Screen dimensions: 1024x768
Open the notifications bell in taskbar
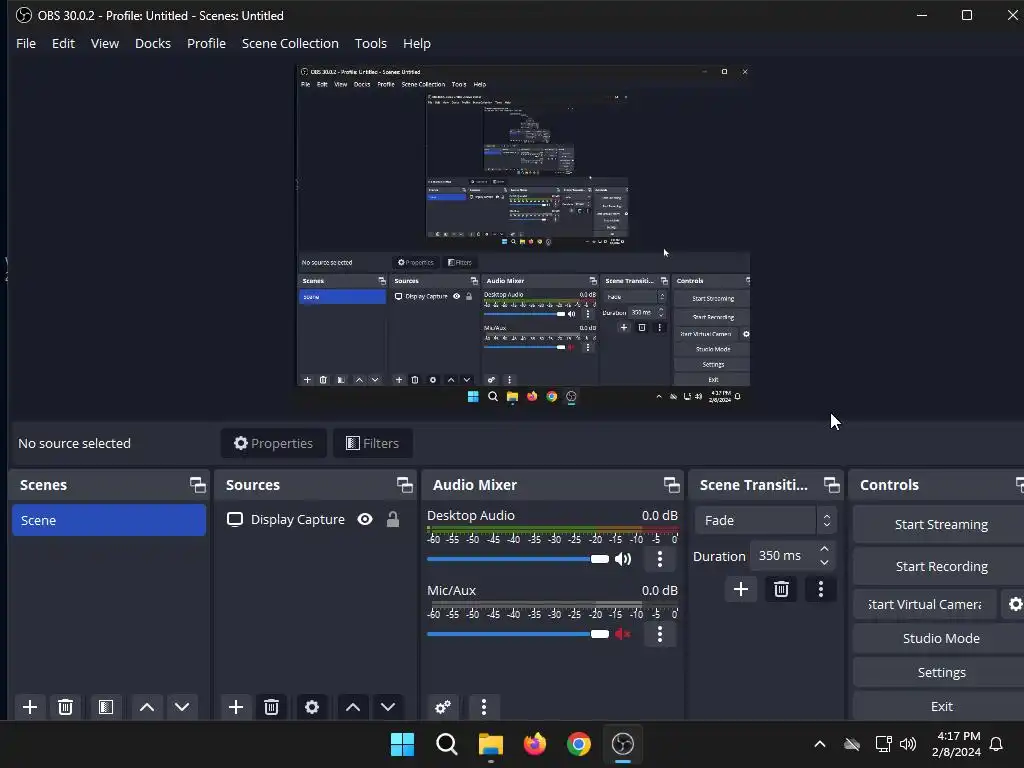[x=997, y=744]
